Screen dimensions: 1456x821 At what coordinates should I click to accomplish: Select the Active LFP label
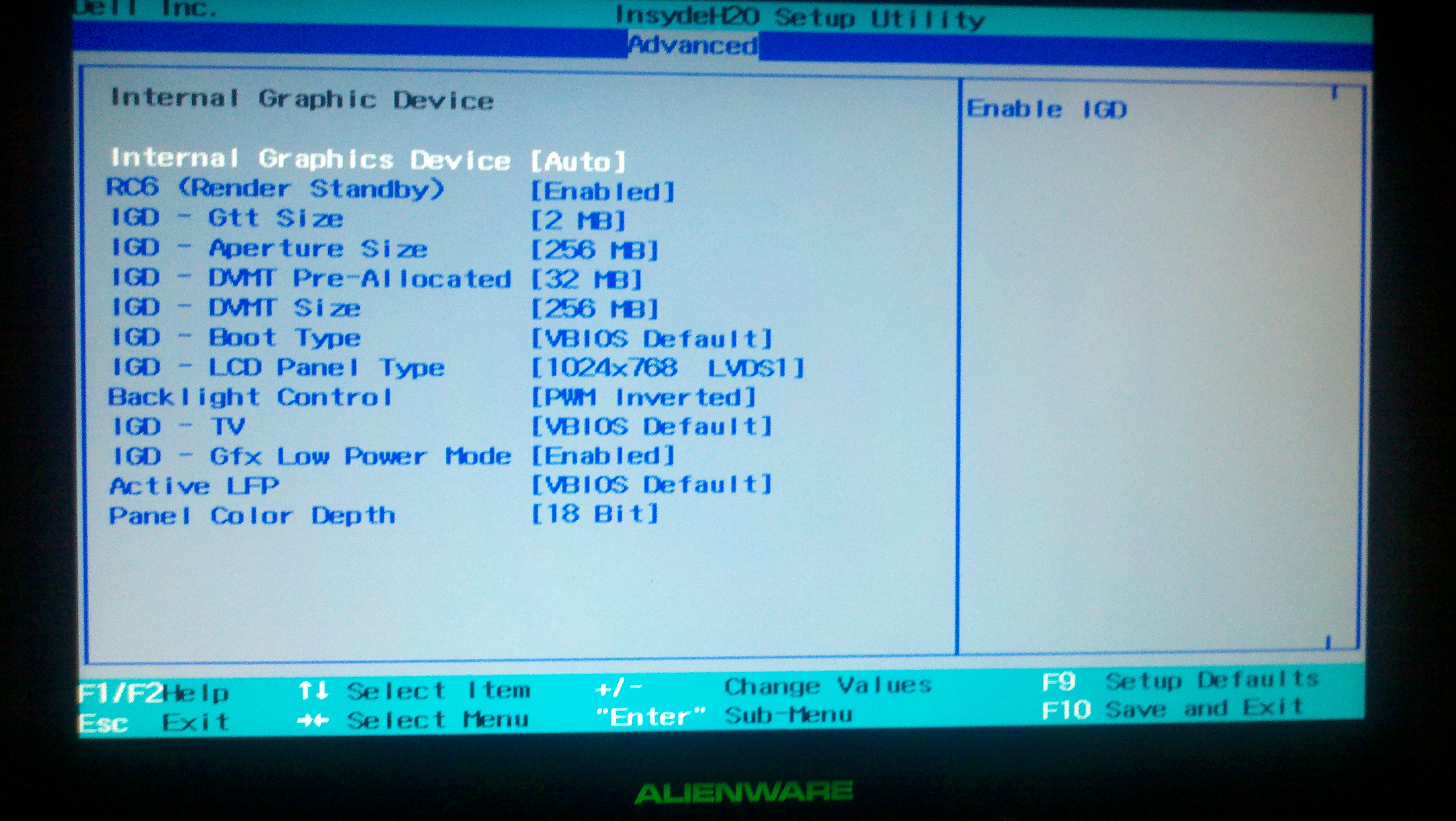194,486
